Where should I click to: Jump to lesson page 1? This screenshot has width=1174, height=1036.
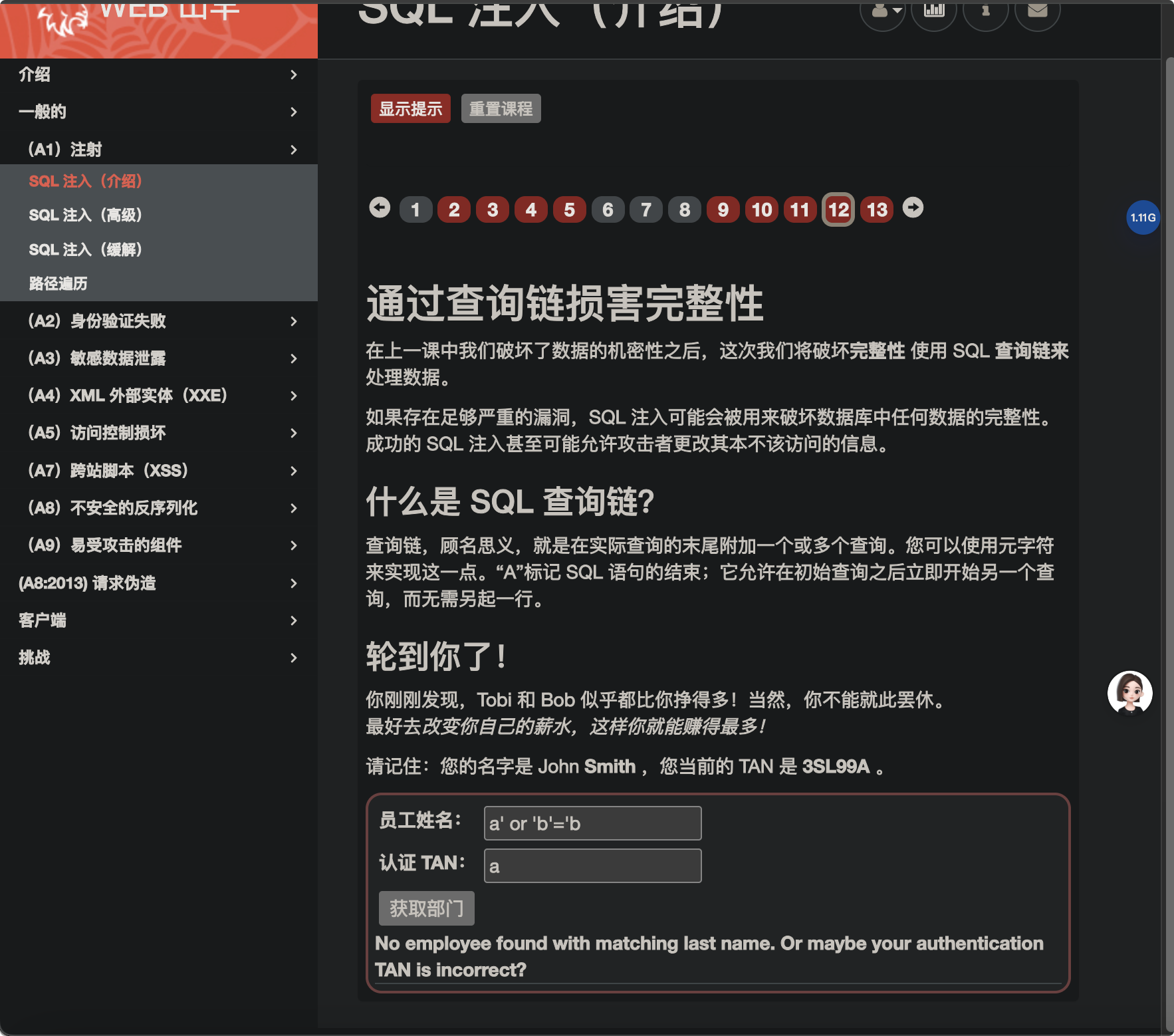point(416,210)
